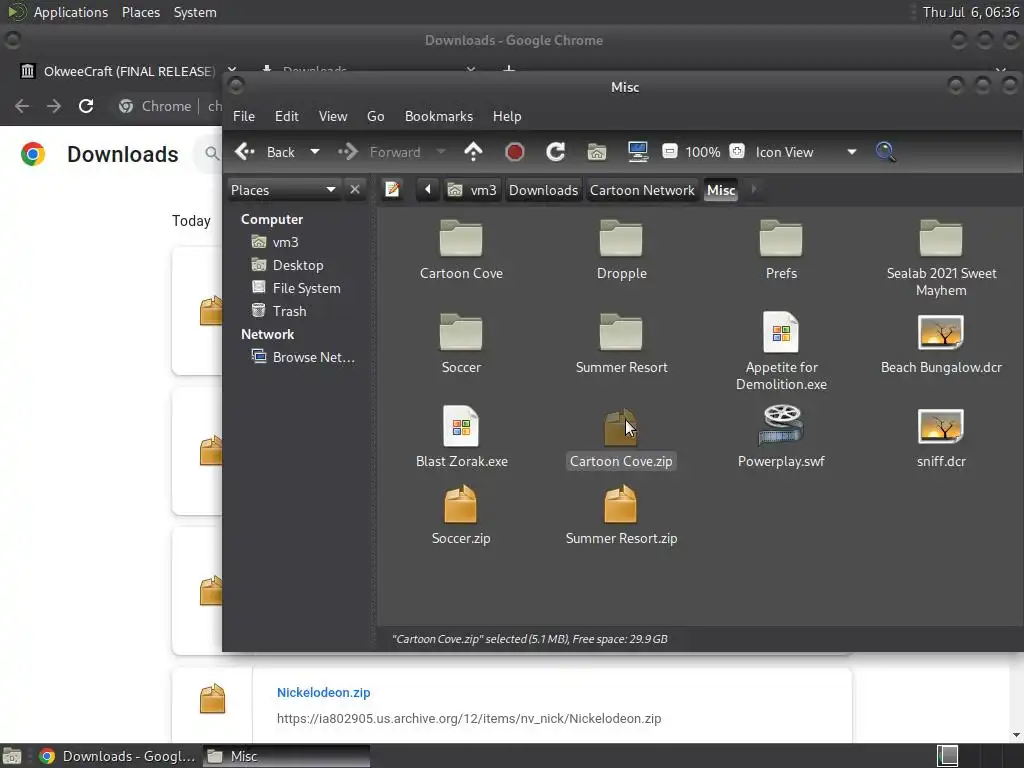Select Appetite for Demolition.exe file icon

click(x=781, y=332)
